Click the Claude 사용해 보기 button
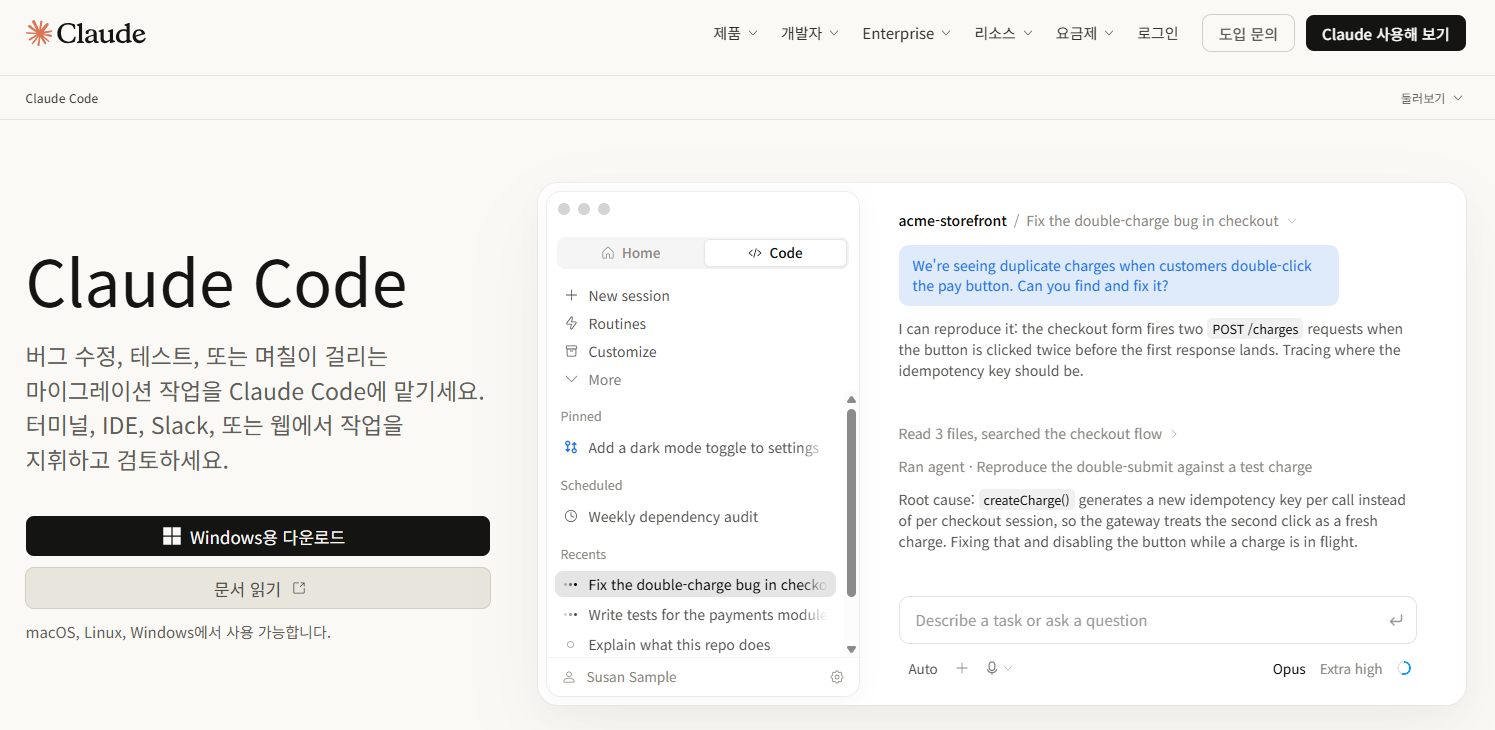This screenshot has height=730, width=1495. [1386, 33]
